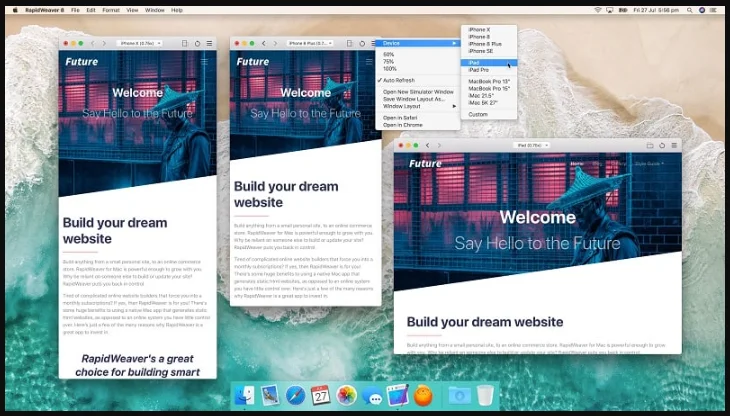Select MacBook Pro 15" device
Viewport: 730px width, 416px height.
489,88
